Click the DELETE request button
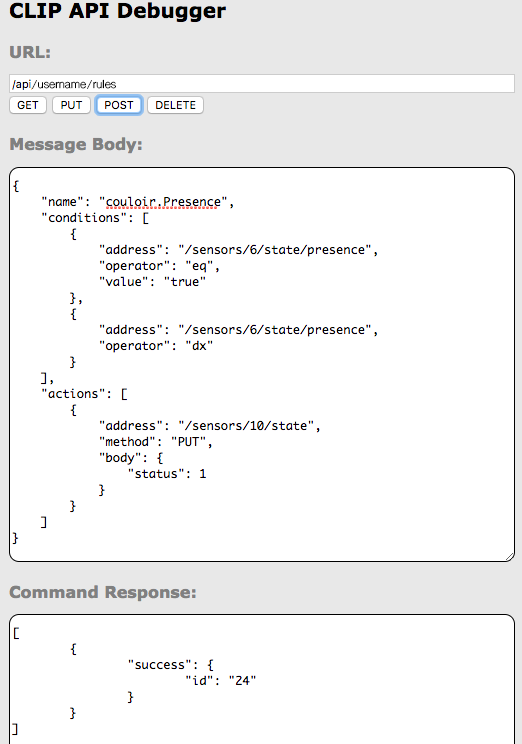522x744 pixels. [x=176, y=105]
